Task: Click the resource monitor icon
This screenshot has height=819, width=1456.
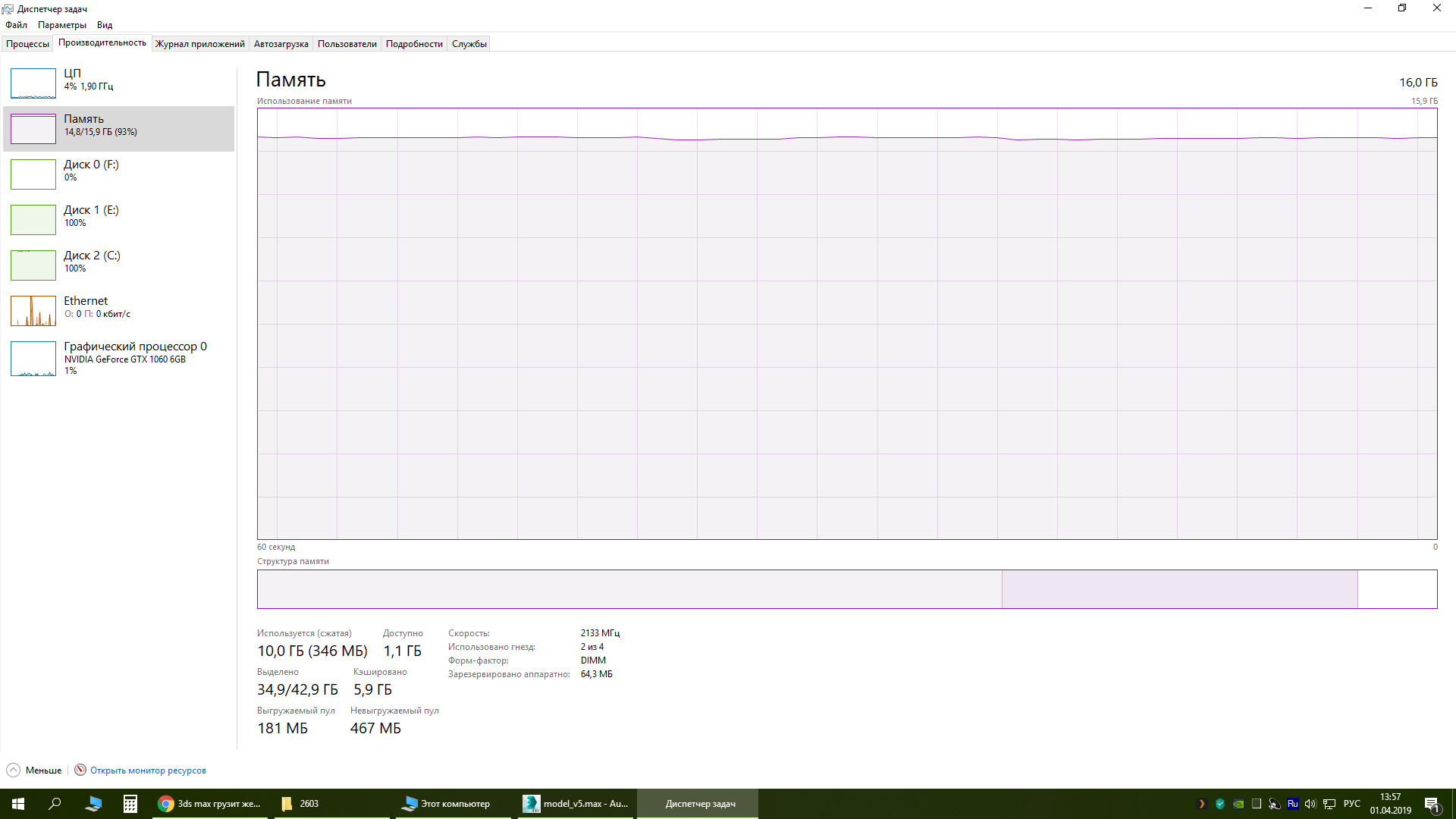Action: [x=80, y=770]
